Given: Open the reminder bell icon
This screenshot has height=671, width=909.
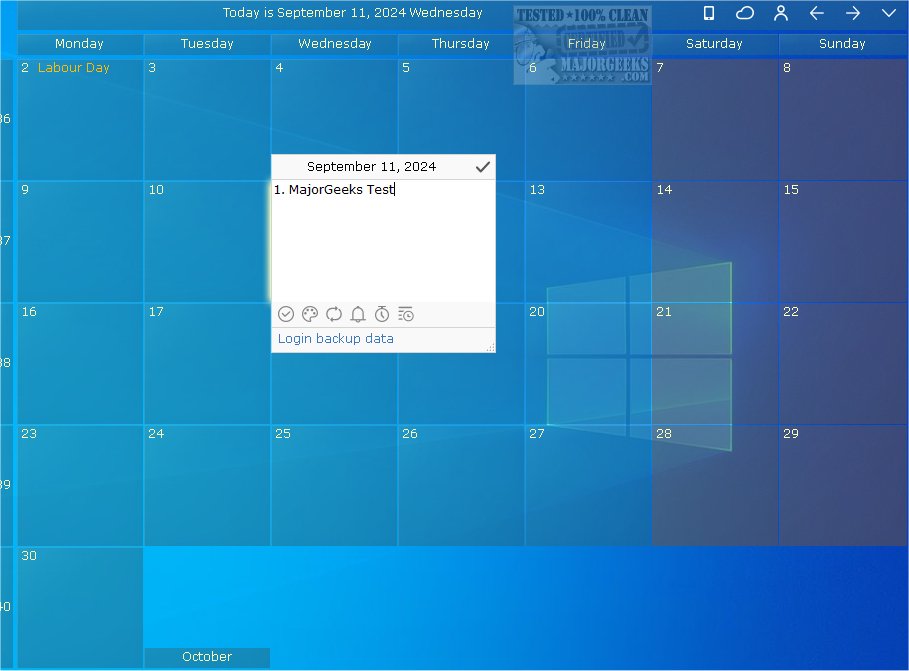Looking at the screenshot, I should tap(358, 314).
